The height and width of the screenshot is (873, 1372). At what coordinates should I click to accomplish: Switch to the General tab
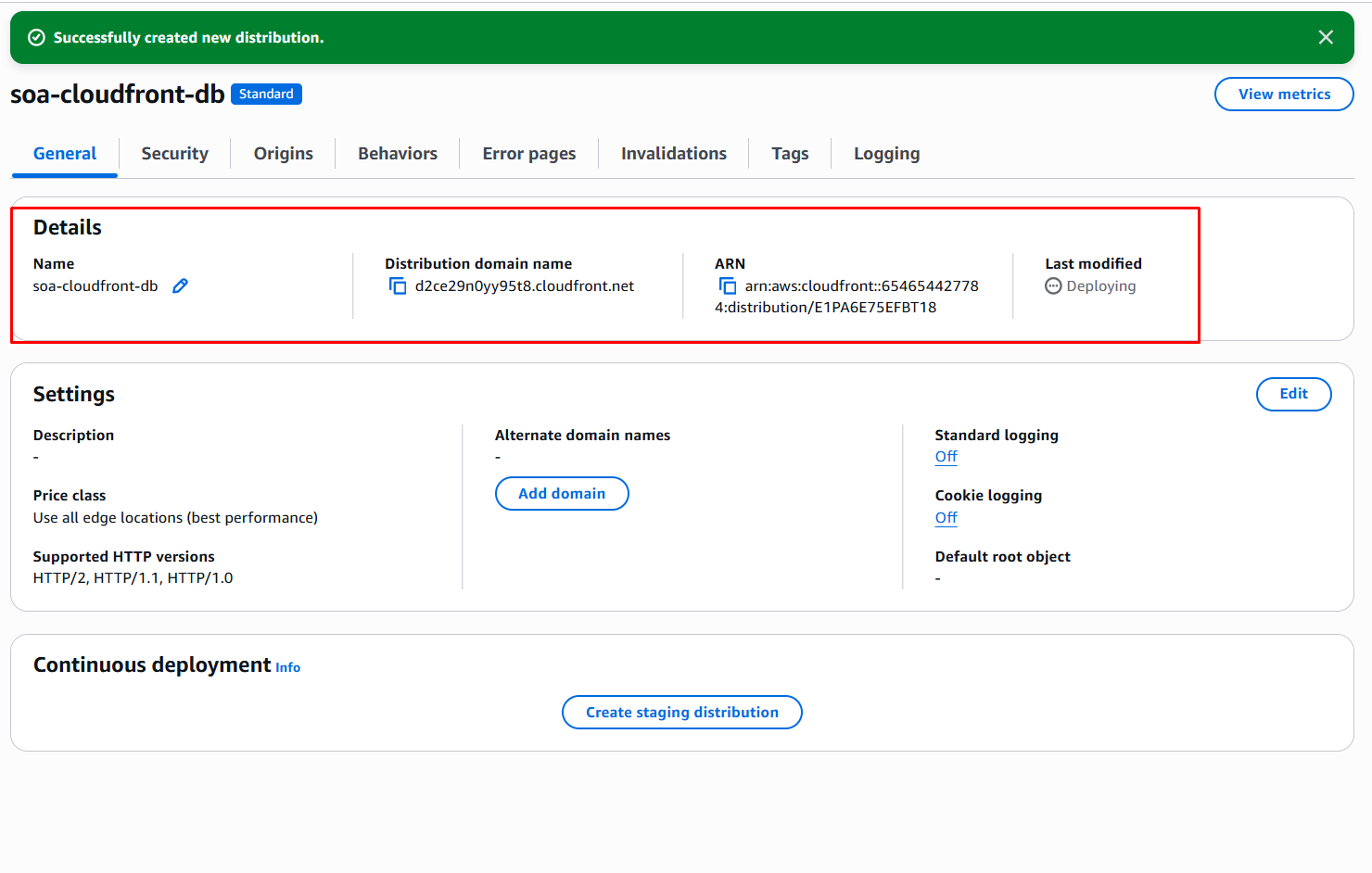click(x=65, y=154)
